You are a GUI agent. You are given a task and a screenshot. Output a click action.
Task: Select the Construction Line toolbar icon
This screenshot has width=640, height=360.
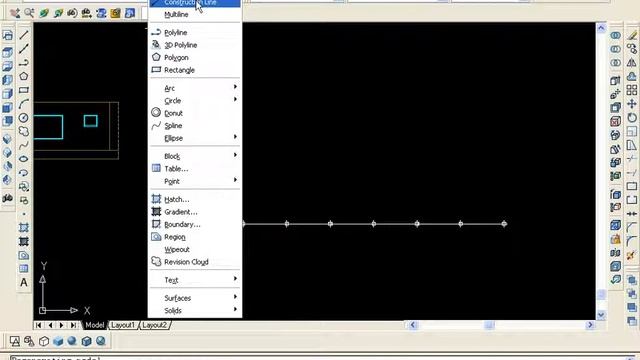24,49
